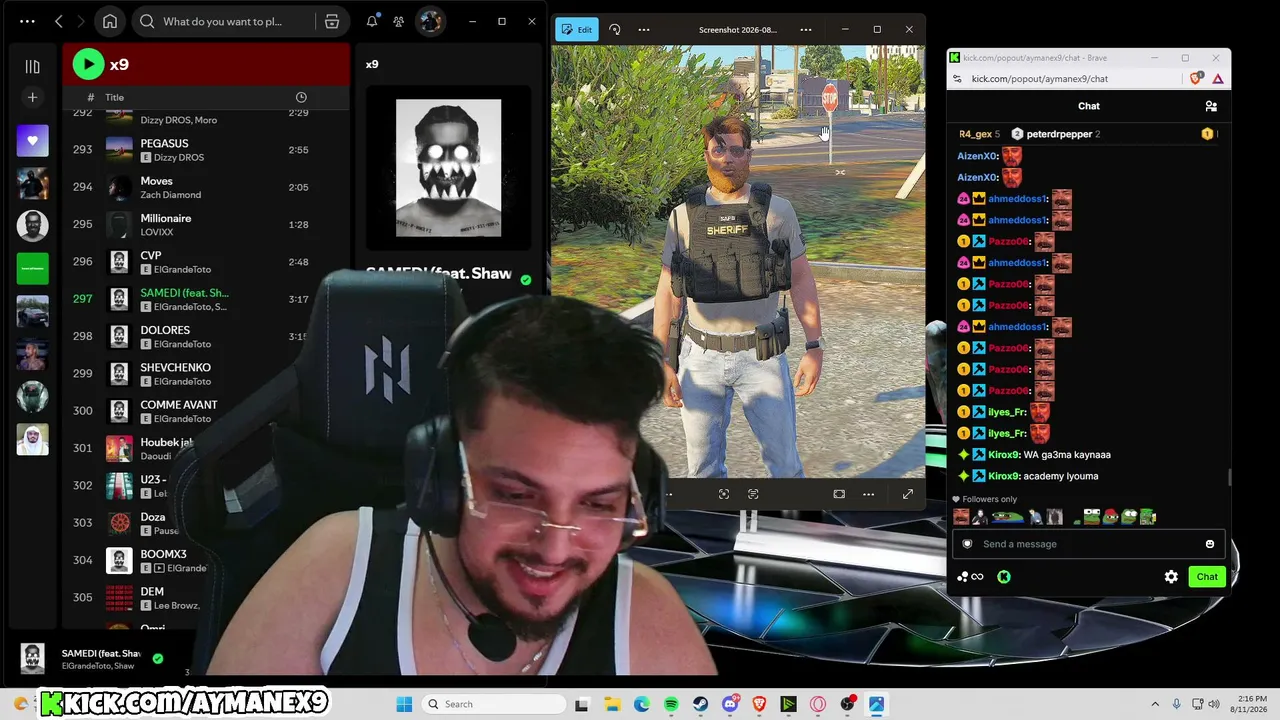Play the x9 playlist
Screen dimensions: 1280x720
click(x=88, y=64)
